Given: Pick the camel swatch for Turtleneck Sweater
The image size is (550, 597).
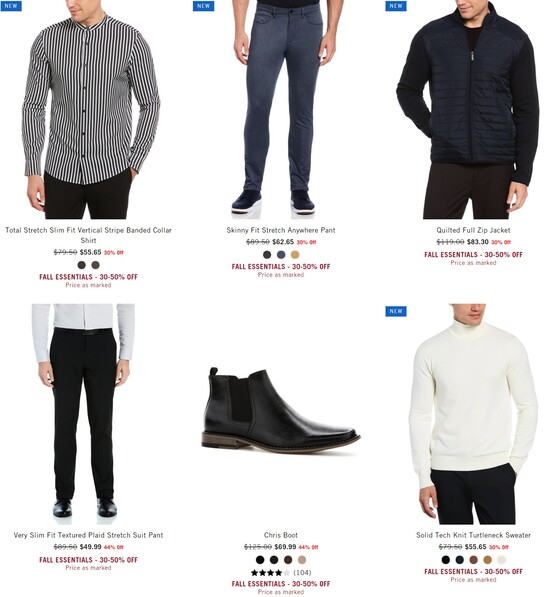Looking at the screenshot, I should (488, 560).
